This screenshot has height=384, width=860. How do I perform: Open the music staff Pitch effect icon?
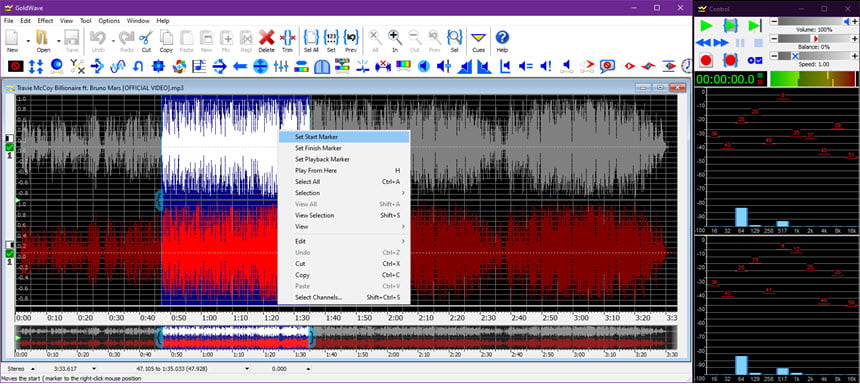coord(199,66)
